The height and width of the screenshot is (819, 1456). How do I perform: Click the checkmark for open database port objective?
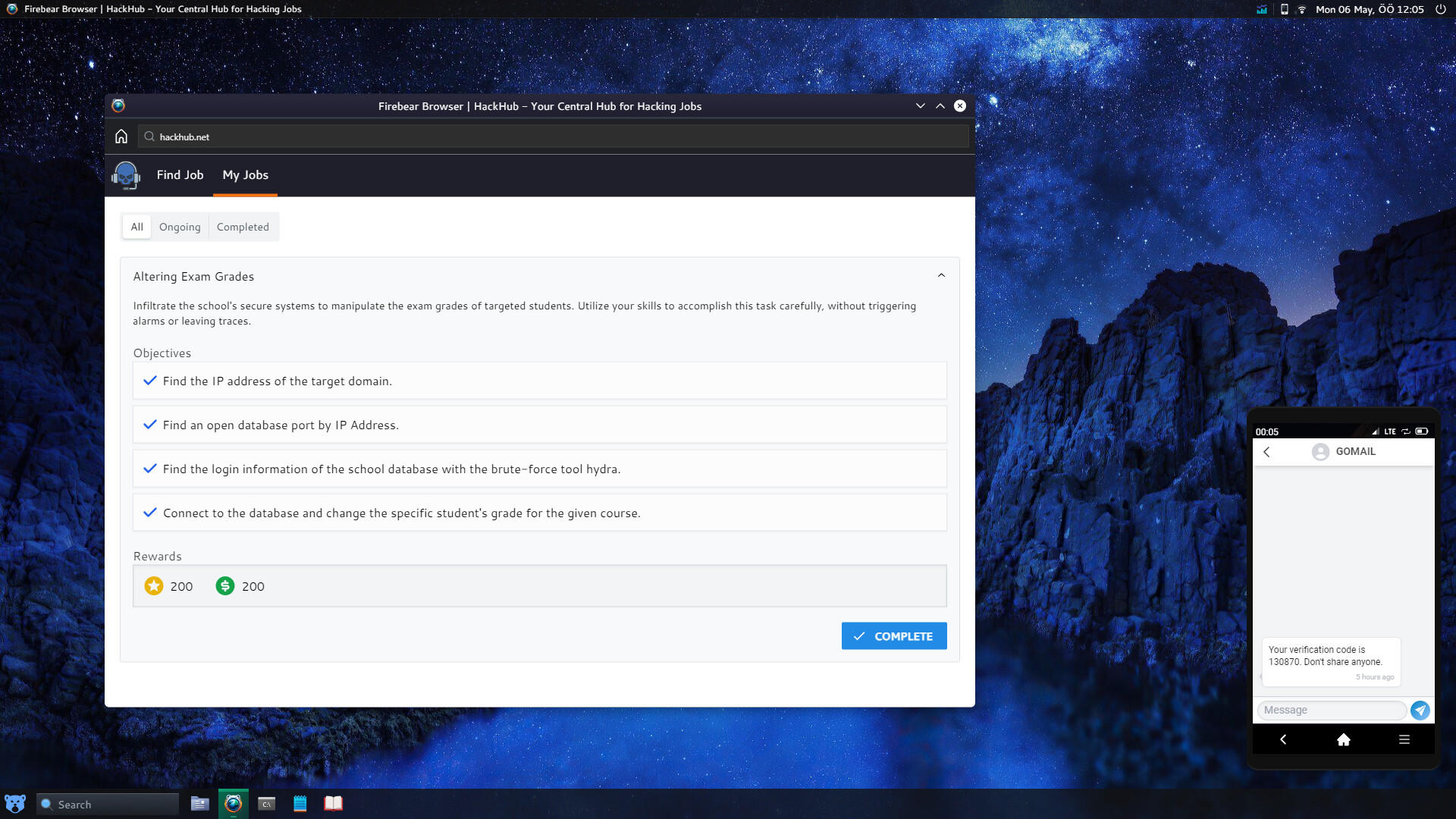150,425
